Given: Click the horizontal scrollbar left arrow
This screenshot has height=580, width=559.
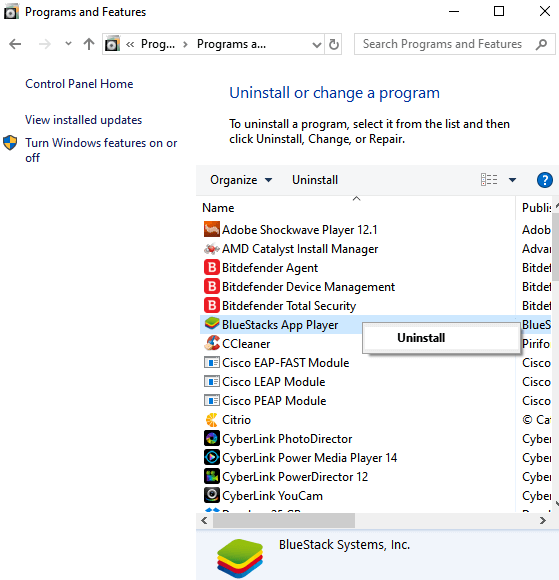Looking at the screenshot, I should [204, 521].
